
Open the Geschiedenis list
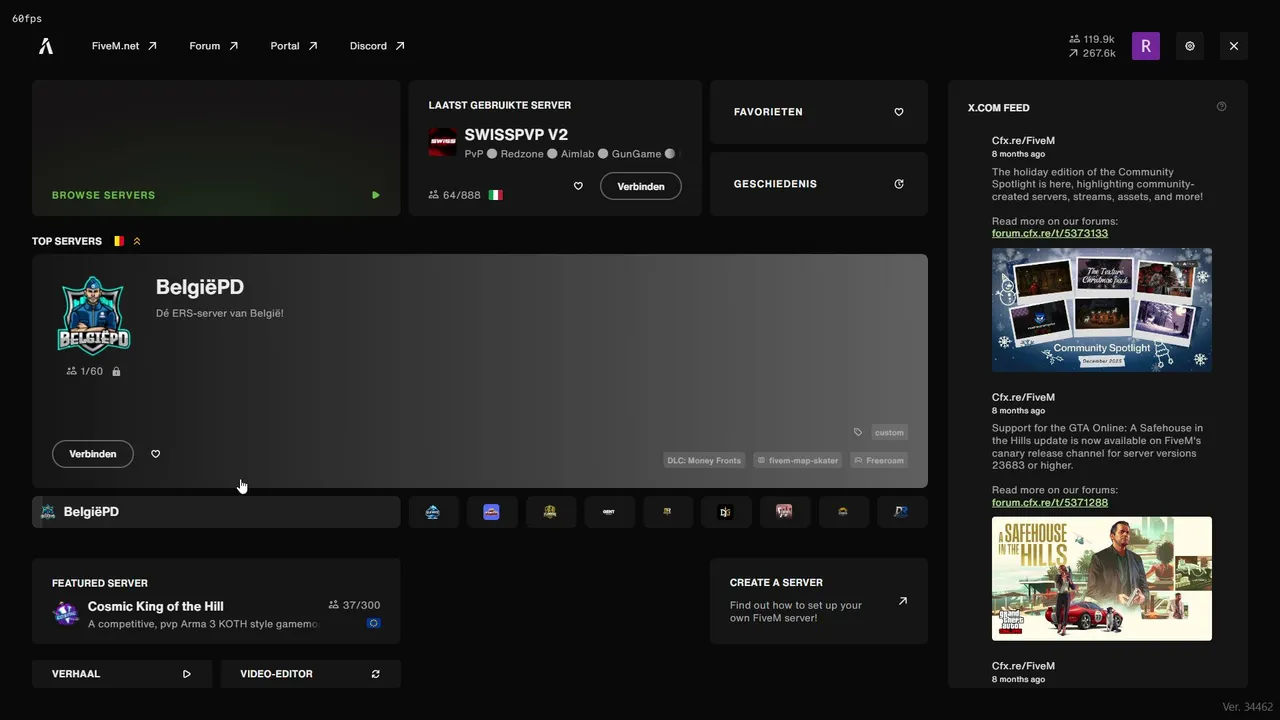click(819, 184)
